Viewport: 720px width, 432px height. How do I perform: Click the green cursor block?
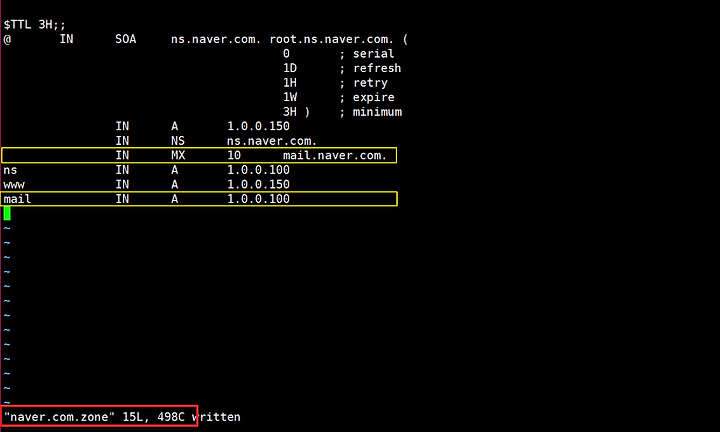tap(7, 213)
